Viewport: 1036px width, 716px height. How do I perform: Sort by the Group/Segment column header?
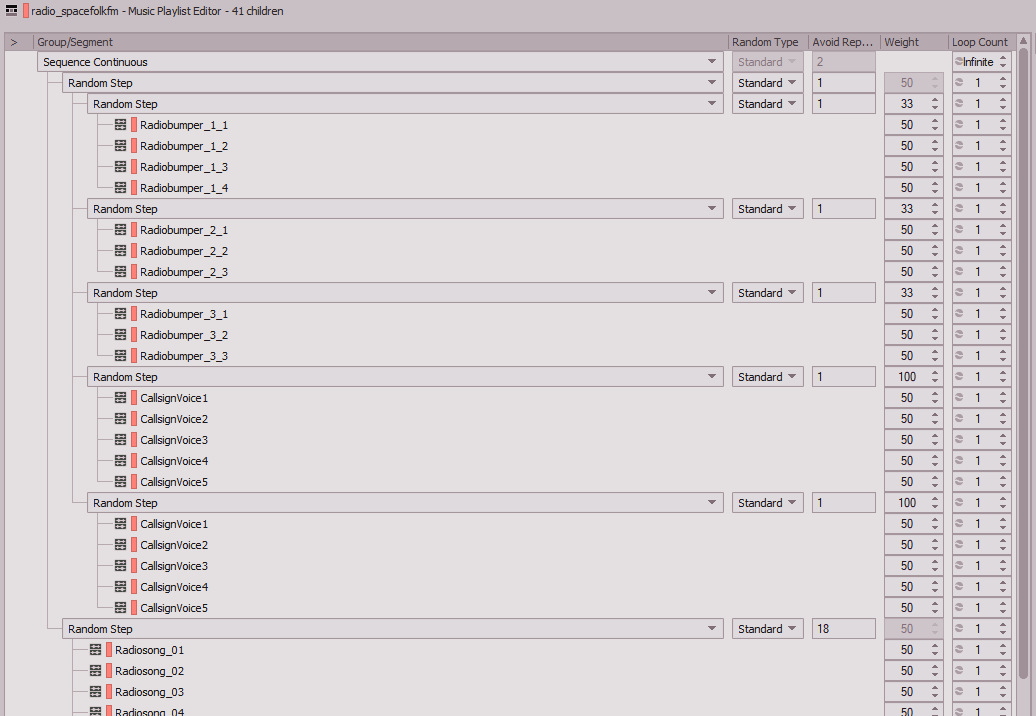click(380, 42)
